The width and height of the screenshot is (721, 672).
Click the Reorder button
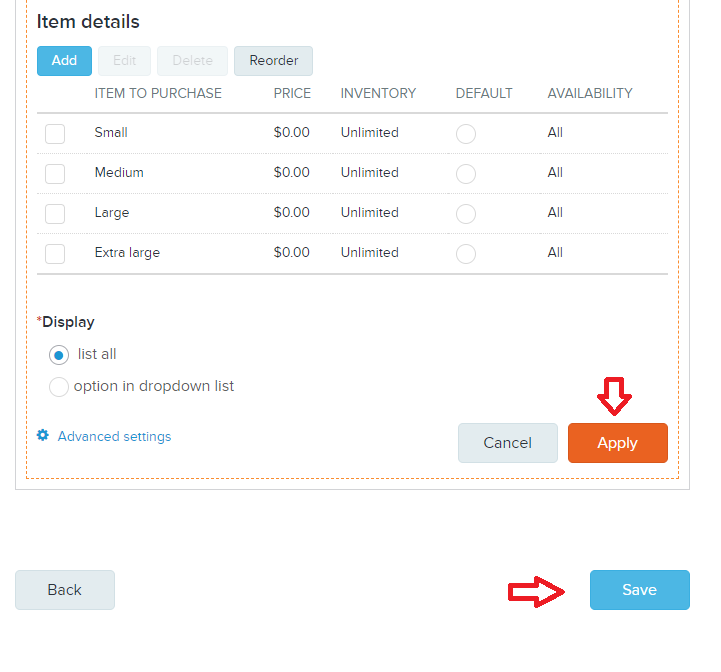tap(274, 61)
